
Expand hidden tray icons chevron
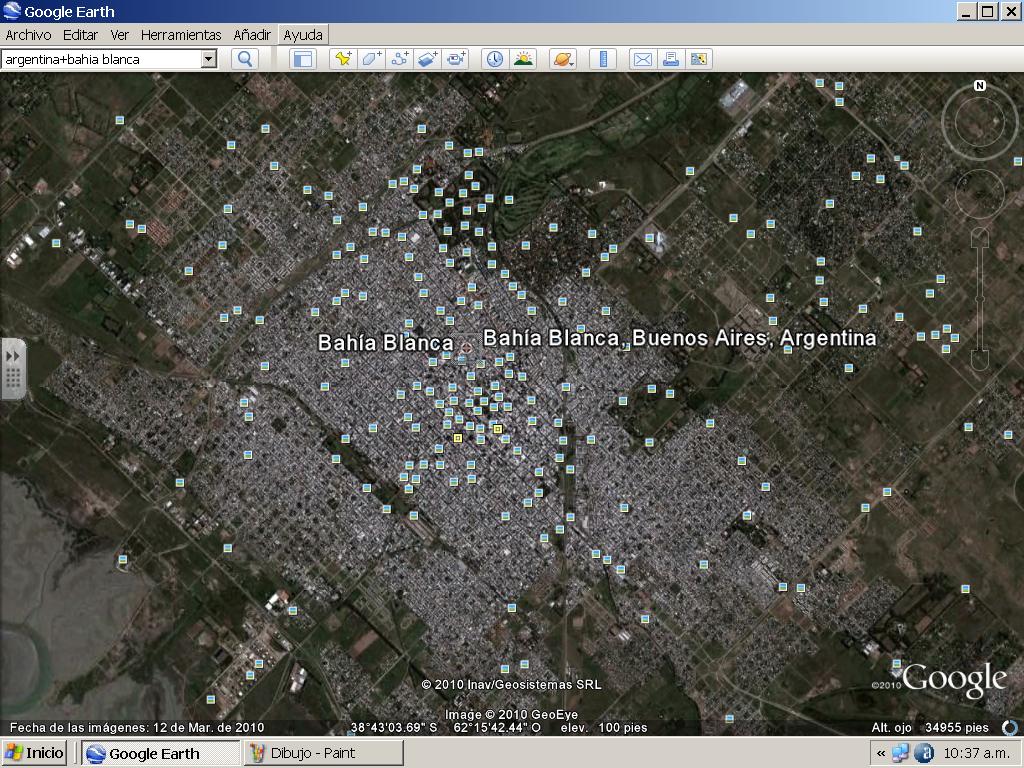point(881,754)
